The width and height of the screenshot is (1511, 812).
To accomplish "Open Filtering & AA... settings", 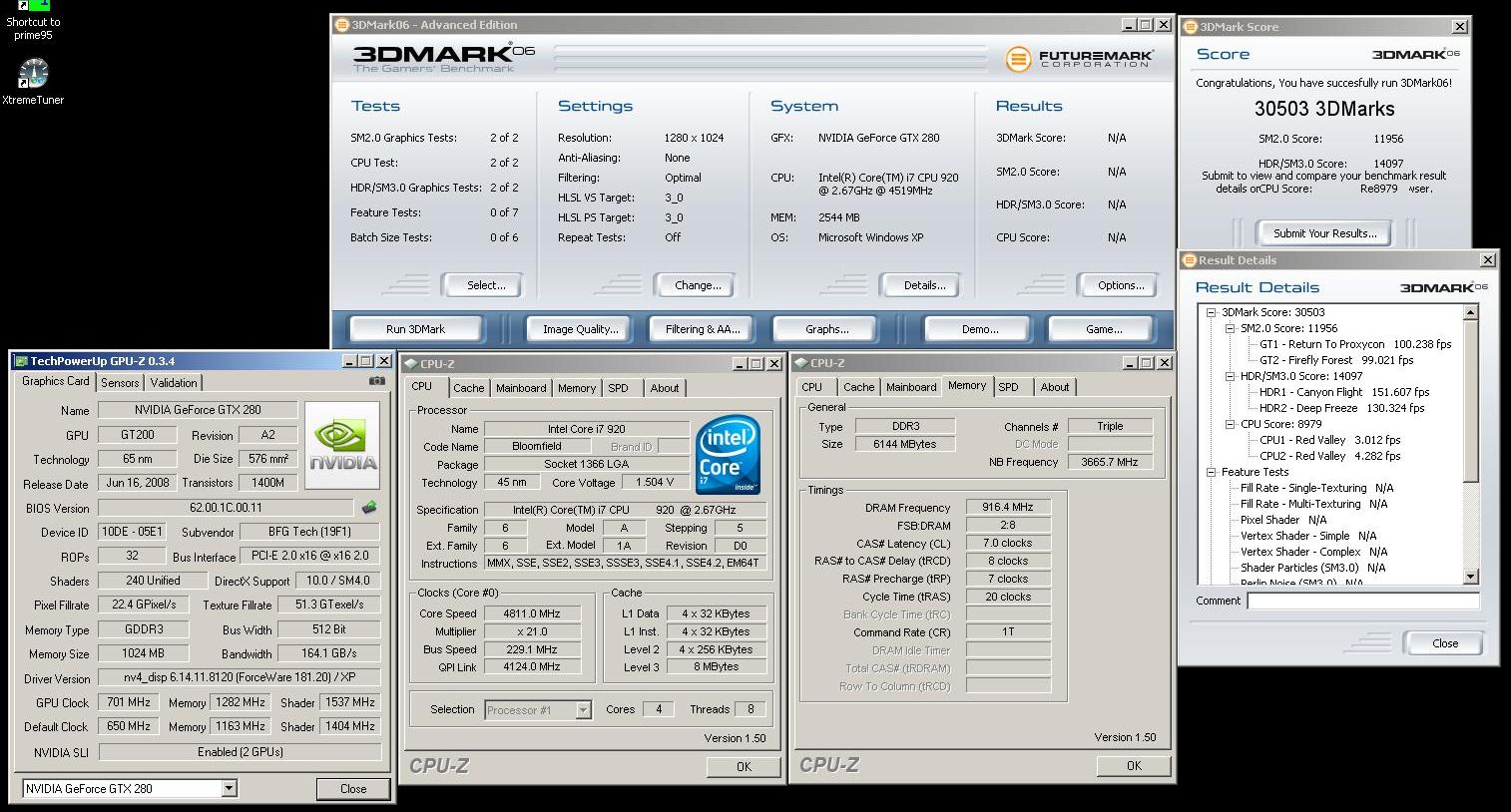I will point(704,329).
